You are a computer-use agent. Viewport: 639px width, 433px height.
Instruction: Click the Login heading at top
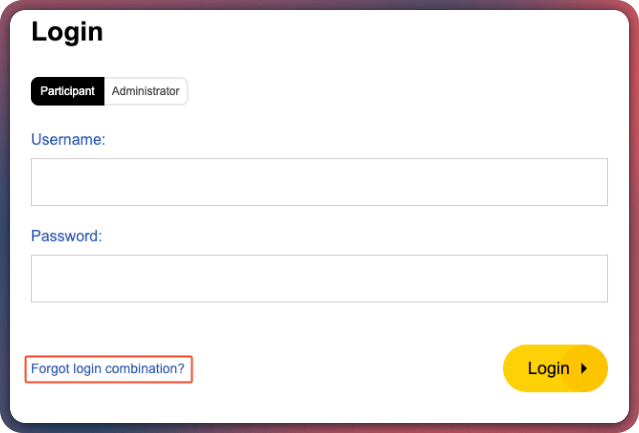67,32
